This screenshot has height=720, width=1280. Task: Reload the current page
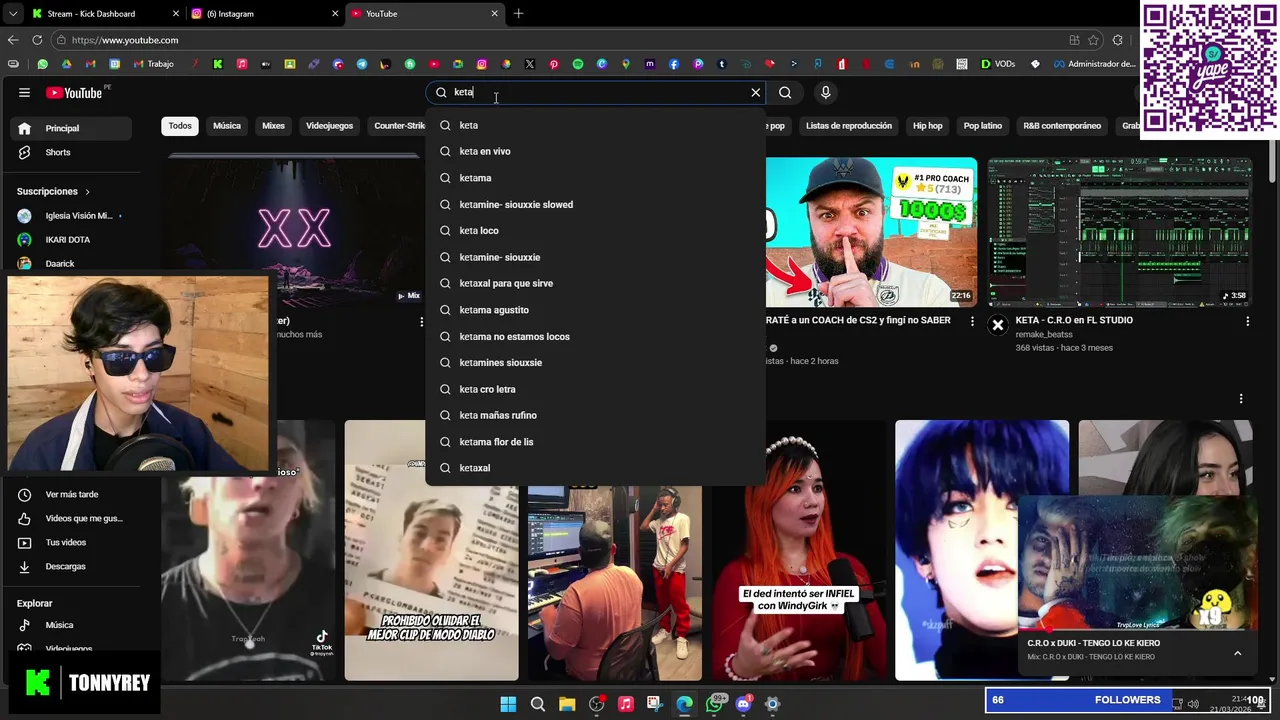tap(37, 40)
